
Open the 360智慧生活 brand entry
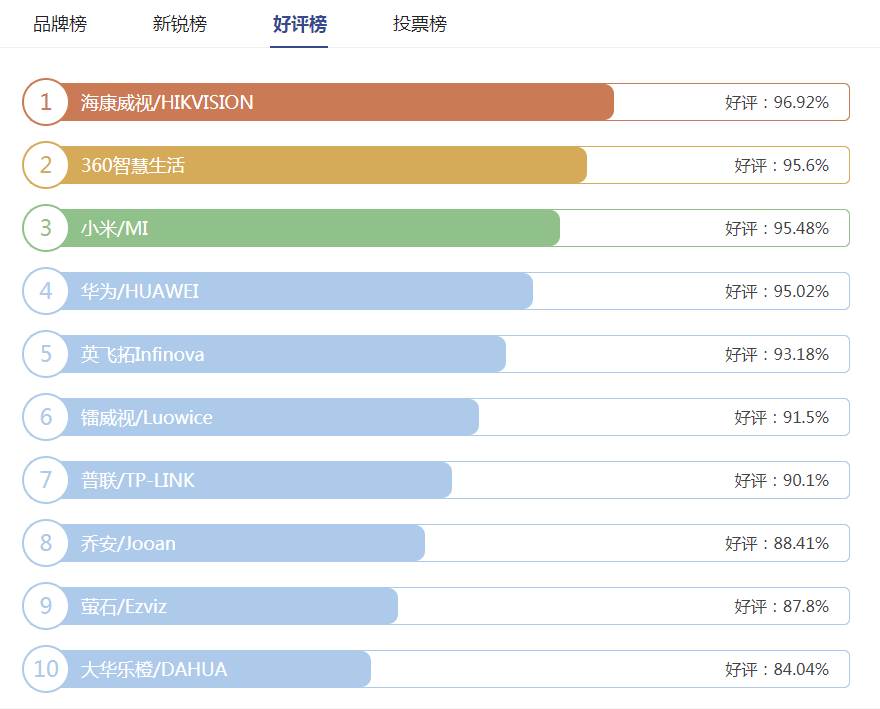pos(133,165)
